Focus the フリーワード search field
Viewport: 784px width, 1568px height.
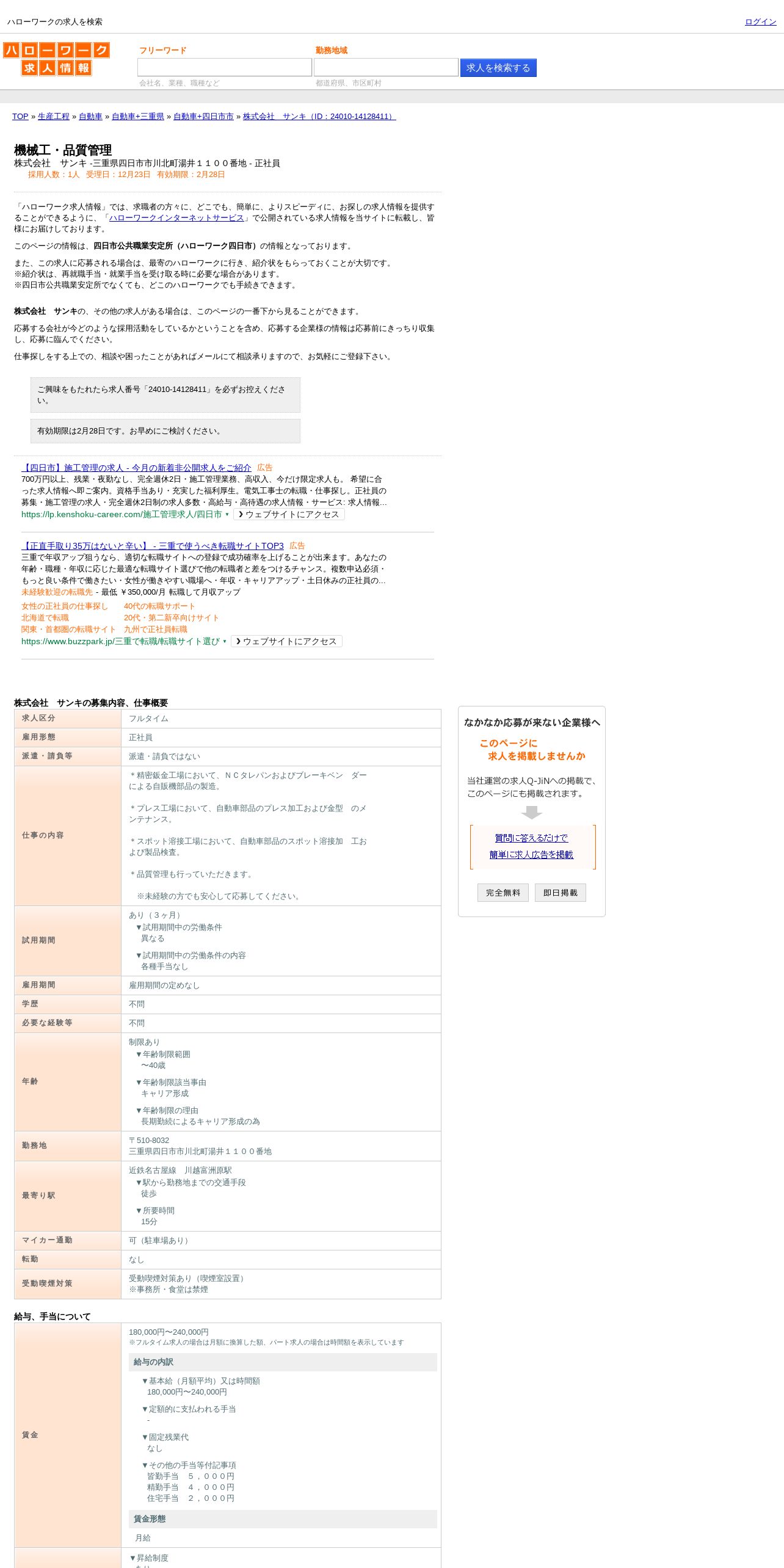click(x=225, y=67)
